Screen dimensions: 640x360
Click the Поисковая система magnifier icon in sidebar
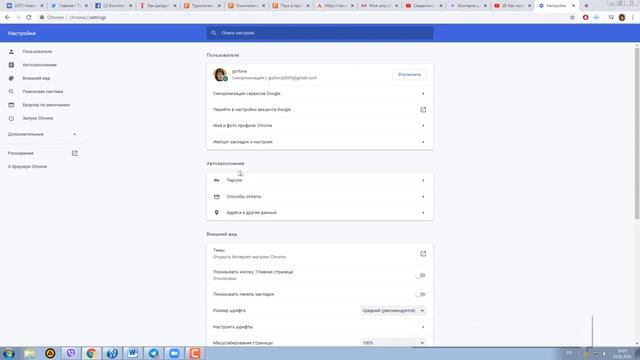11,91
